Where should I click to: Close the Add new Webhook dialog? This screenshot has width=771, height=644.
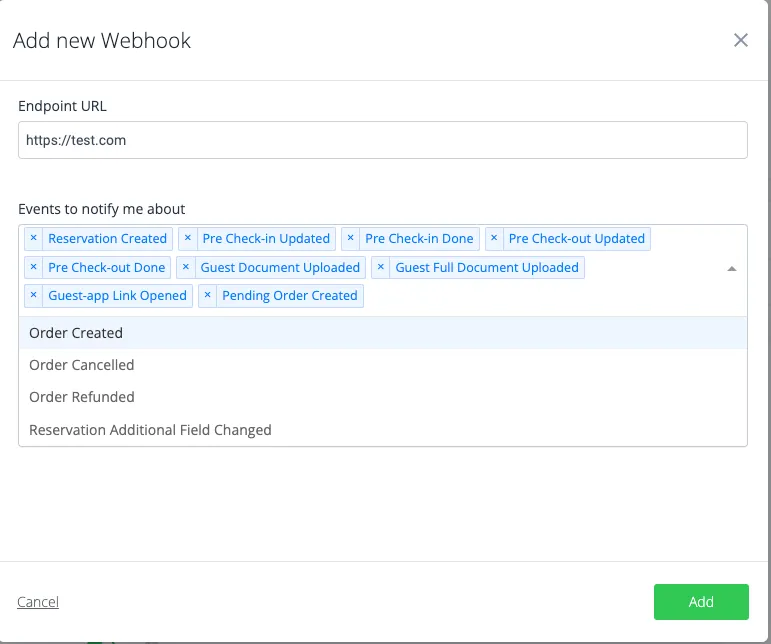pyautogui.click(x=741, y=40)
